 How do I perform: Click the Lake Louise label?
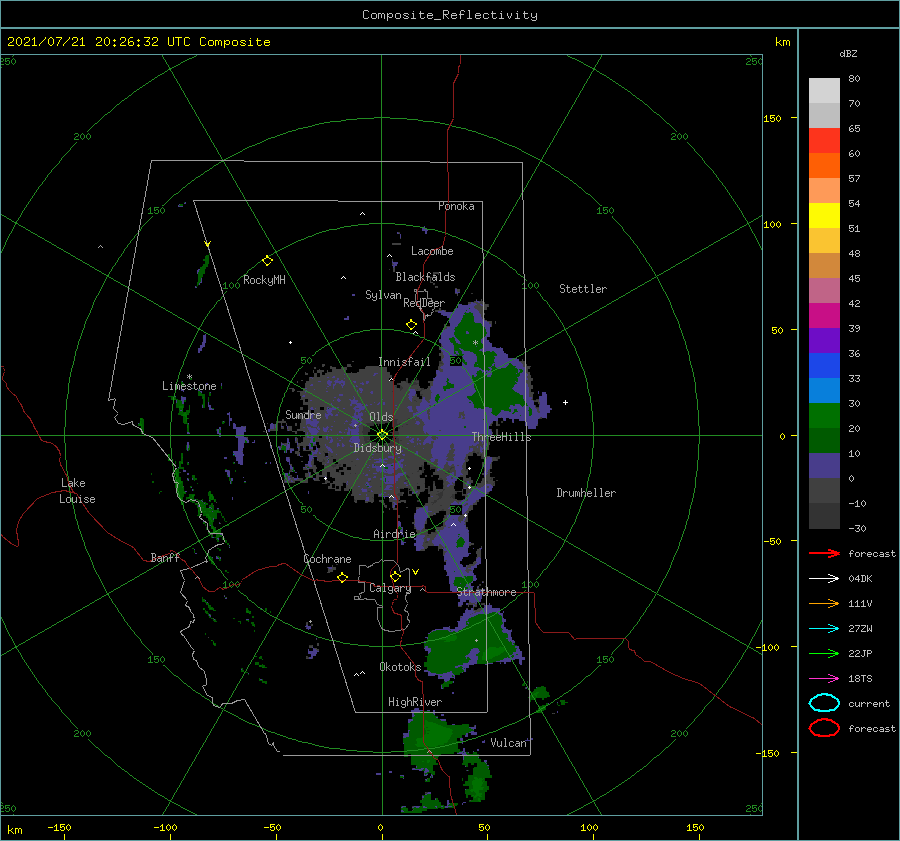(x=77, y=491)
